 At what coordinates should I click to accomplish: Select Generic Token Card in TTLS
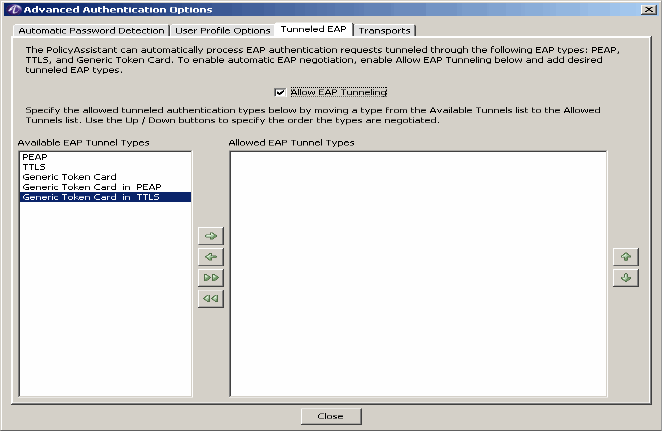click(105, 197)
